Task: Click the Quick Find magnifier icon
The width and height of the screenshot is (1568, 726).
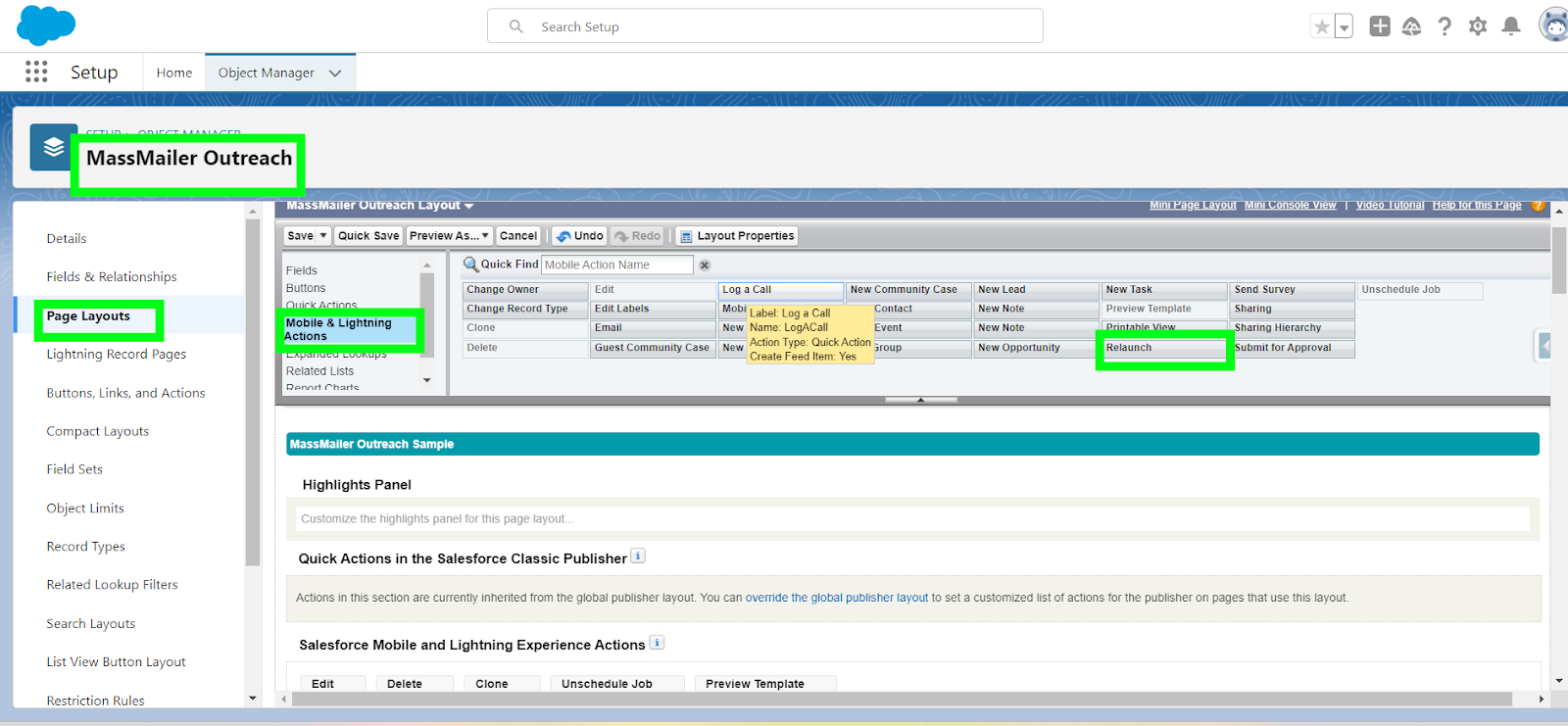Action: click(x=470, y=265)
